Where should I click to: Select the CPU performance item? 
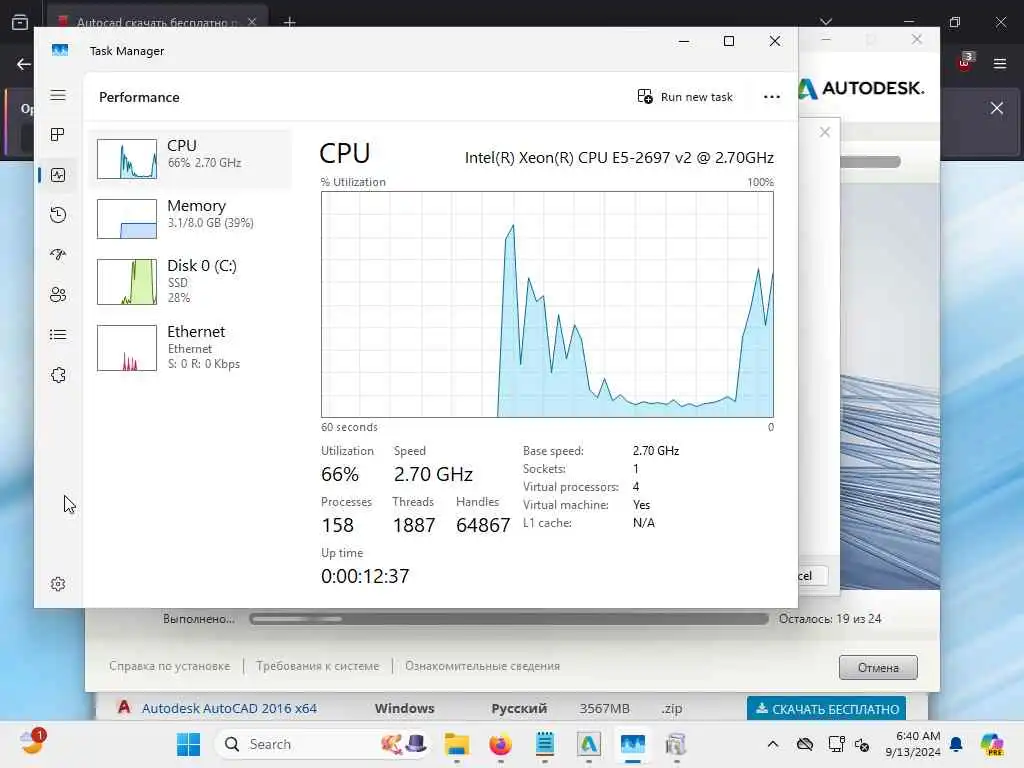[190, 159]
